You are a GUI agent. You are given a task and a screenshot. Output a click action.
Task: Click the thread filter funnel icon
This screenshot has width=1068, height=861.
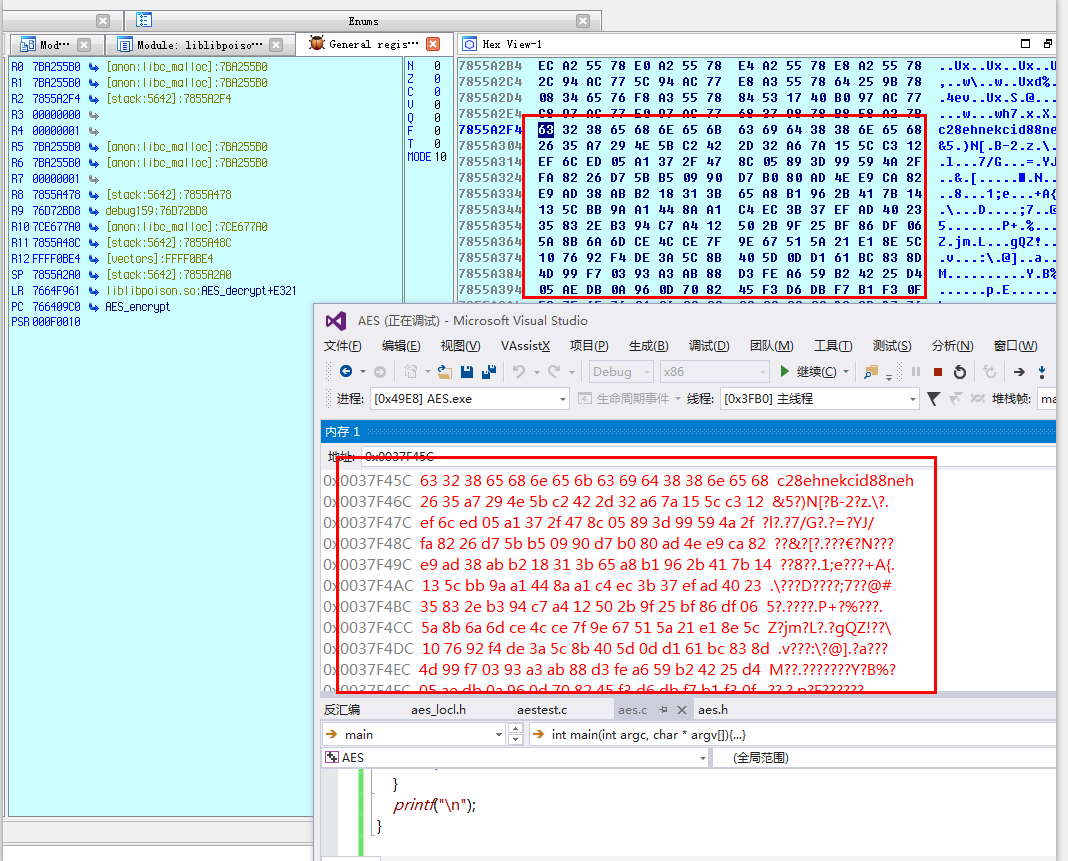[933, 399]
